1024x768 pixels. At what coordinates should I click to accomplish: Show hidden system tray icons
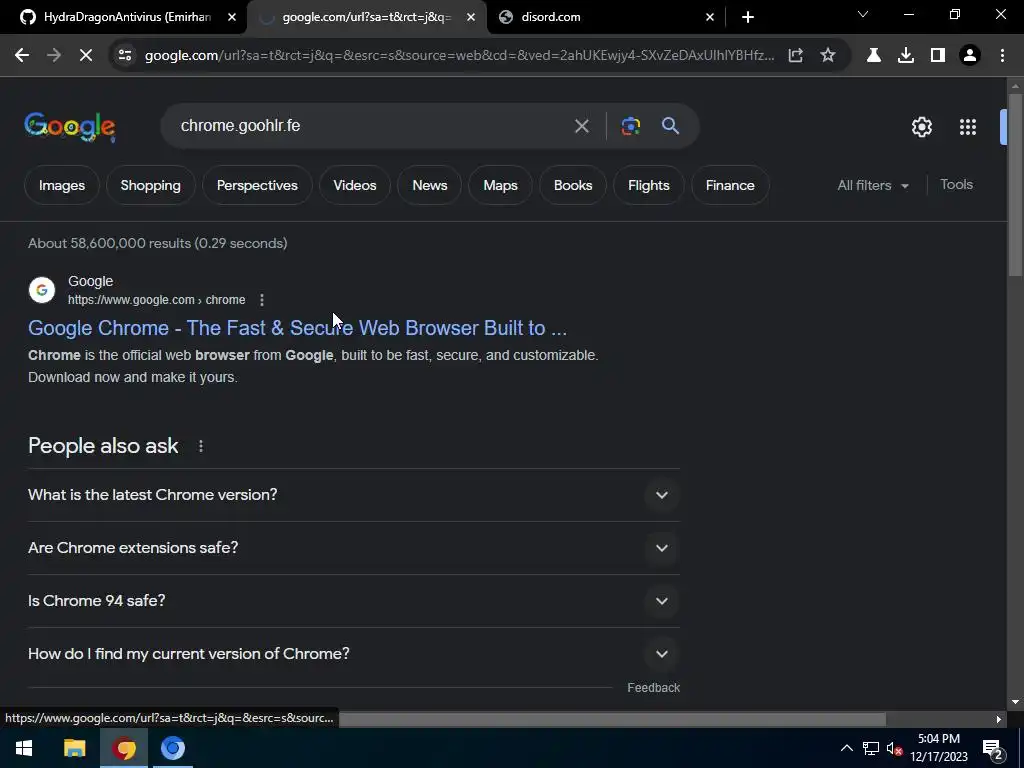pos(846,748)
